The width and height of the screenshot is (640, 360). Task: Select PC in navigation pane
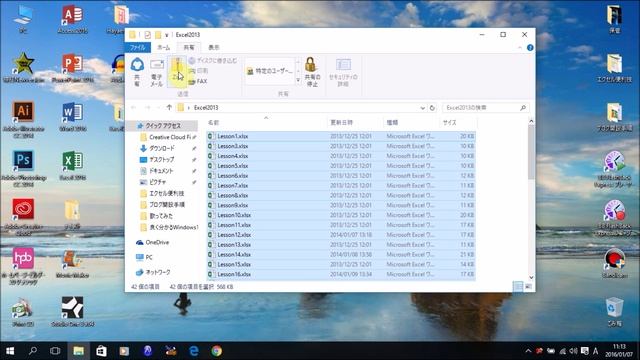point(149,257)
